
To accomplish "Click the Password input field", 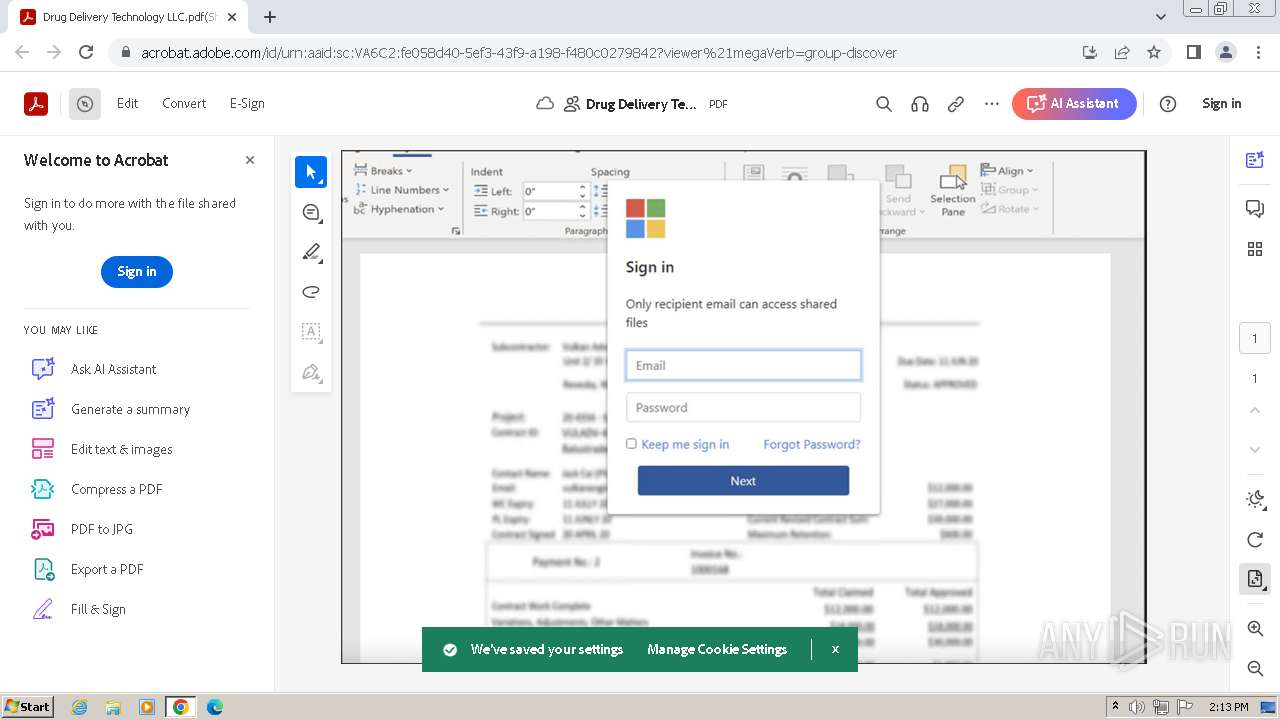I will coord(743,407).
